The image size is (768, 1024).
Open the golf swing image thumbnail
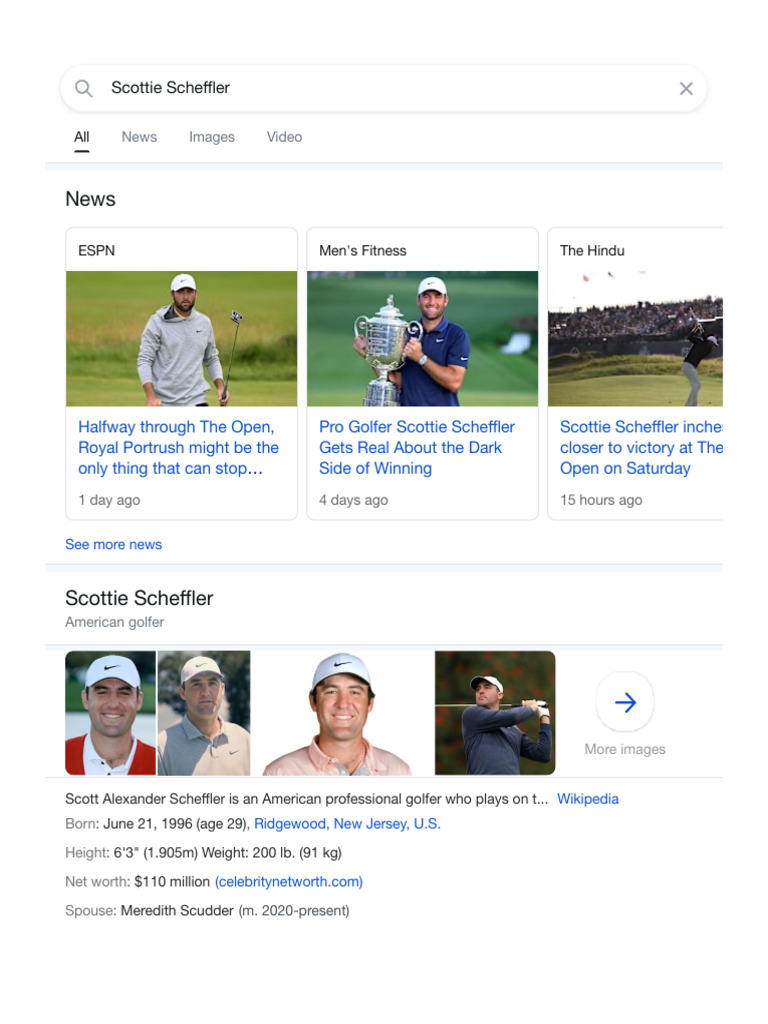[x=495, y=713]
